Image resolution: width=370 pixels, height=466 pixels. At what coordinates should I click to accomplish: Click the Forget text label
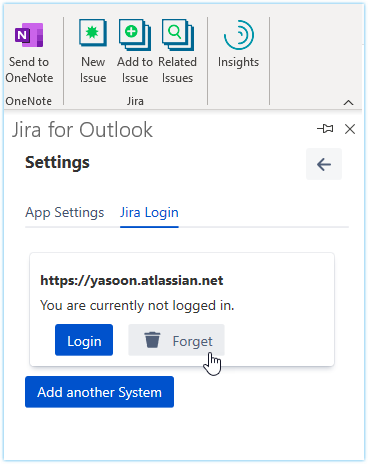pyautogui.click(x=192, y=341)
